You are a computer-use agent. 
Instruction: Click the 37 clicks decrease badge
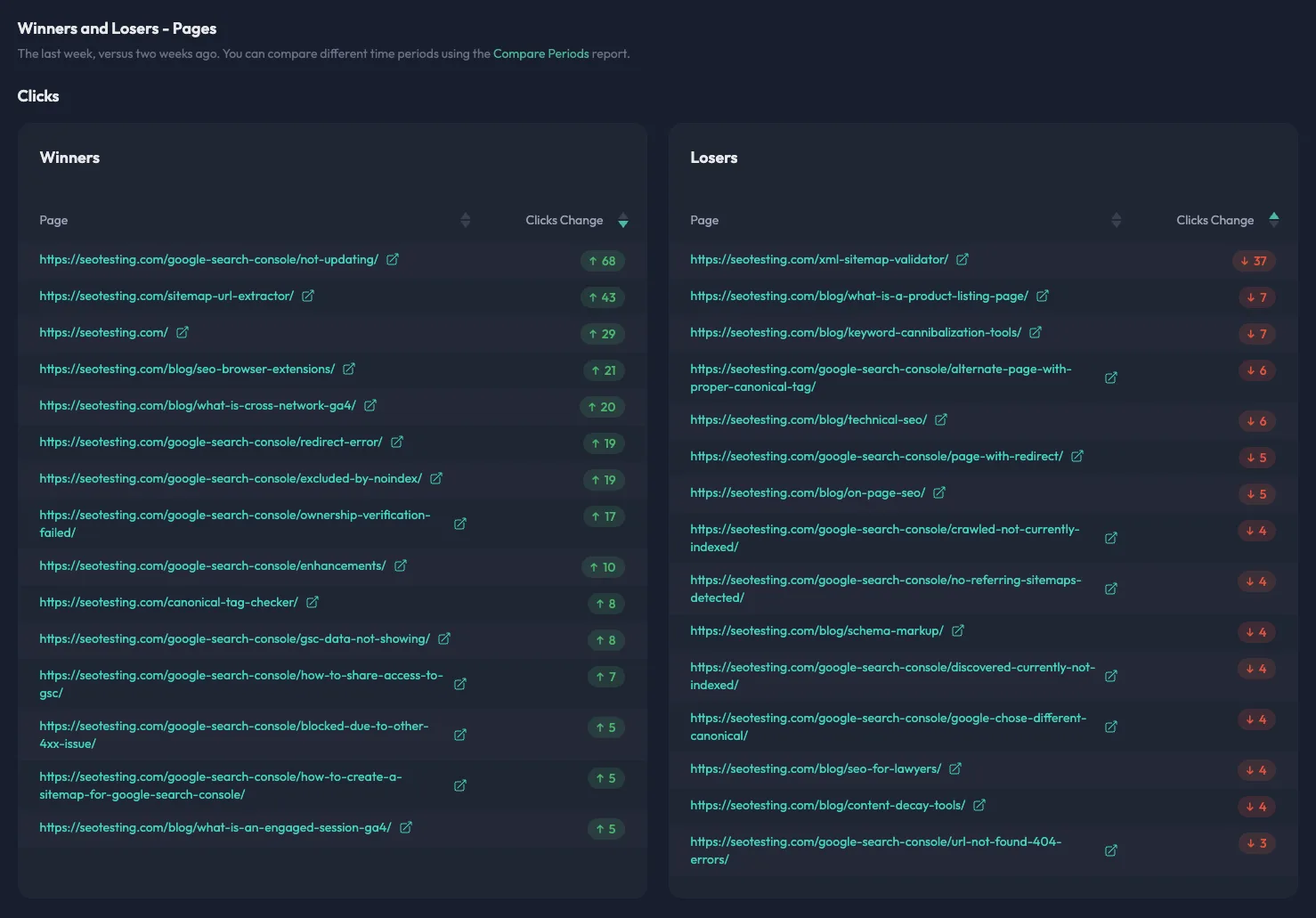1254,261
